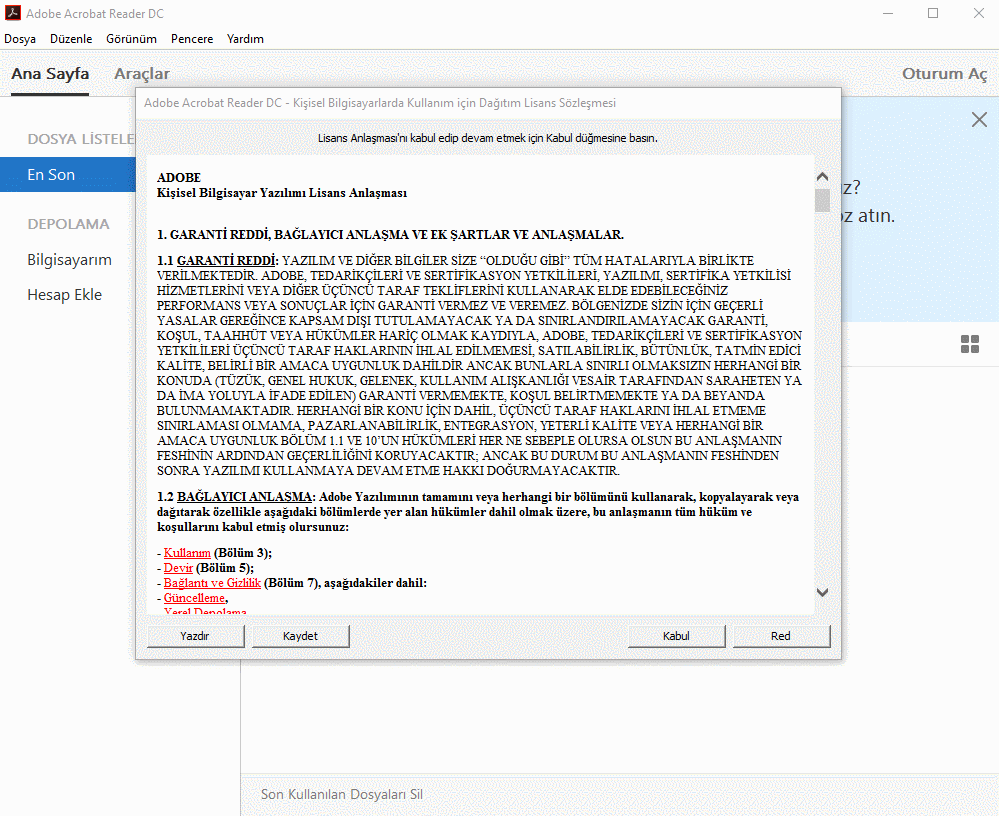The height and width of the screenshot is (816, 999).
Task: Follow the Bağlantı ve Gizlilik link
Action: click(212, 583)
